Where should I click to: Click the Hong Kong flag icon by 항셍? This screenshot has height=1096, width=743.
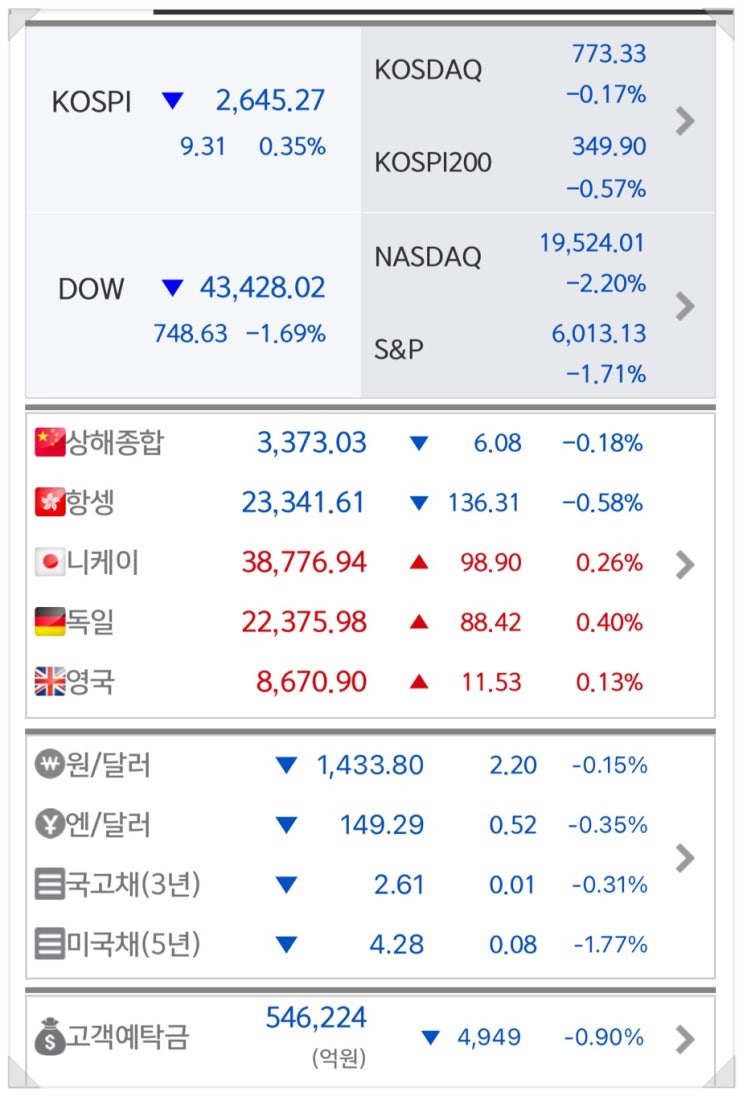click(49, 502)
